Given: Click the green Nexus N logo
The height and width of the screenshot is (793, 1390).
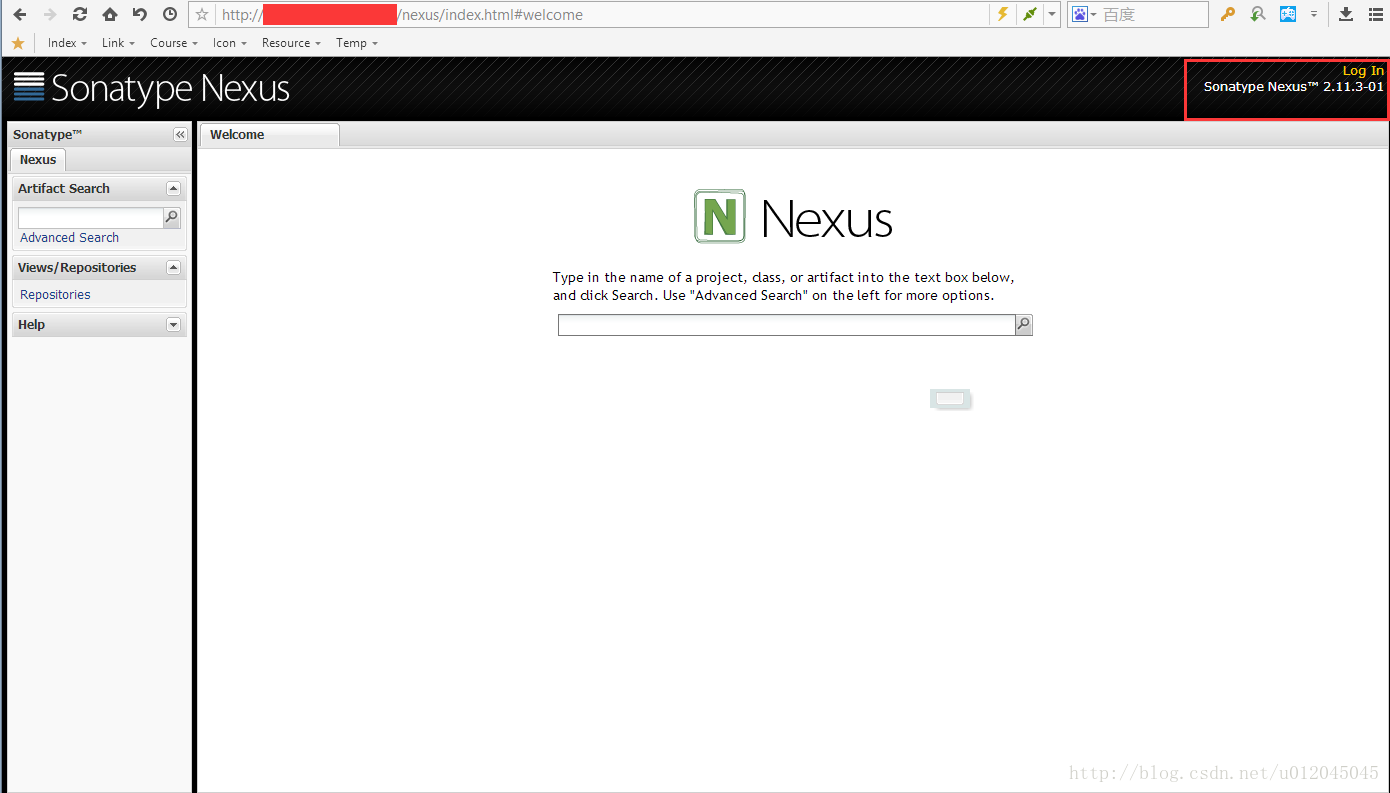Looking at the screenshot, I should pyautogui.click(x=720, y=216).
